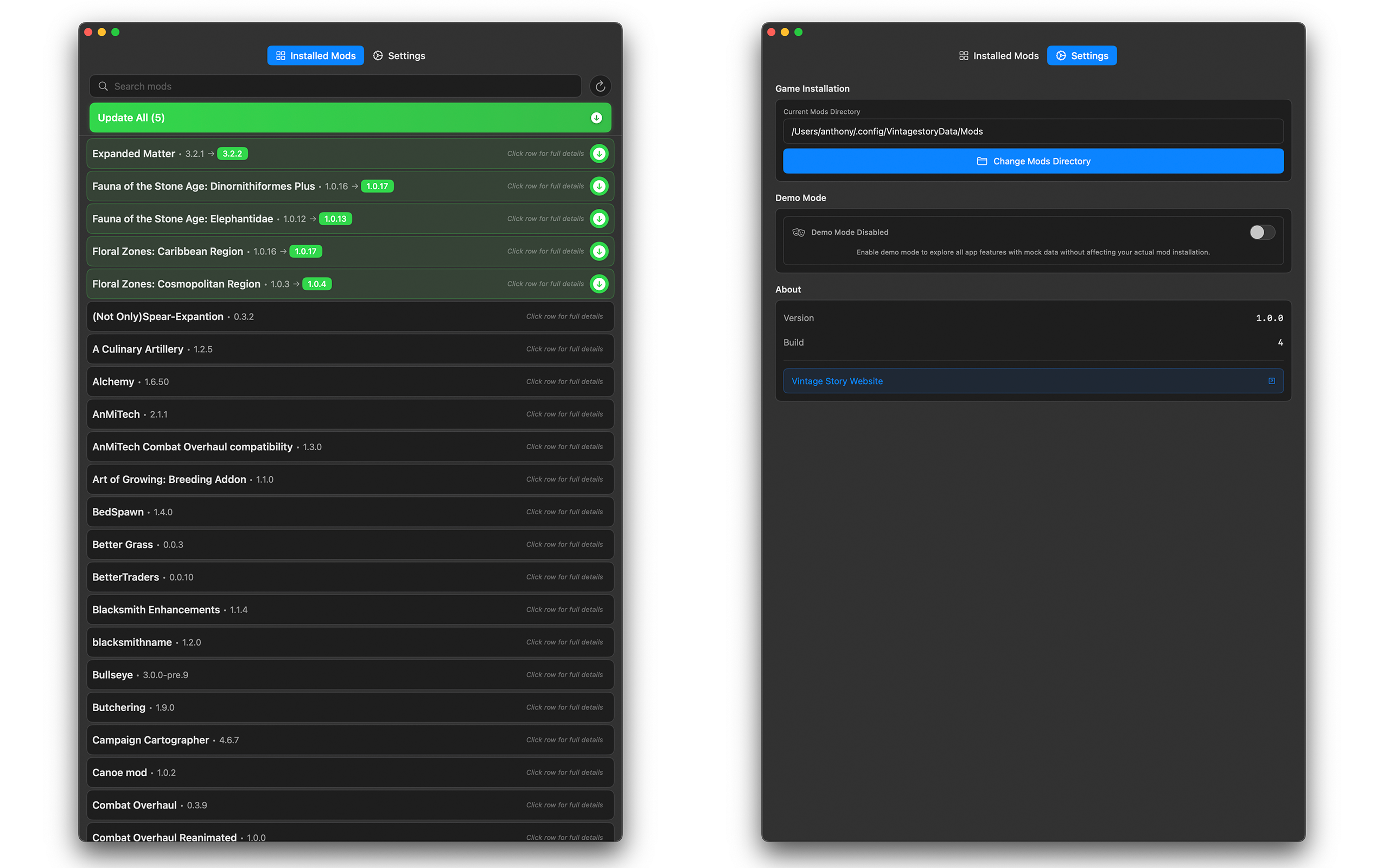The width and height of the screenshot is (1389, 868).
Task: Expand the Better Grass row details
Action: (x=350, y=544)
